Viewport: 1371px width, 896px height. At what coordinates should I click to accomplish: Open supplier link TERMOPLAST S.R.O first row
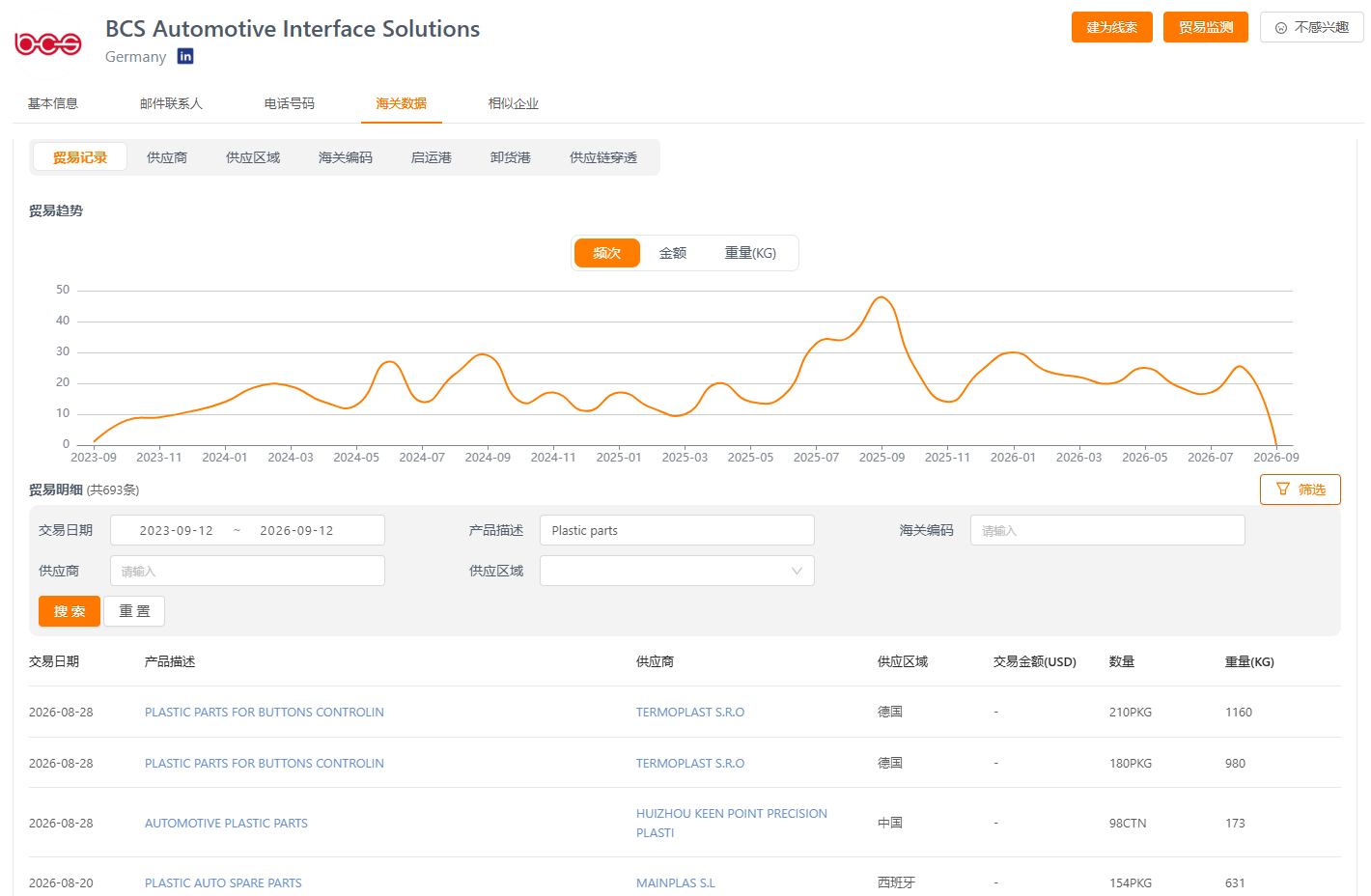(x=690, y=712)
